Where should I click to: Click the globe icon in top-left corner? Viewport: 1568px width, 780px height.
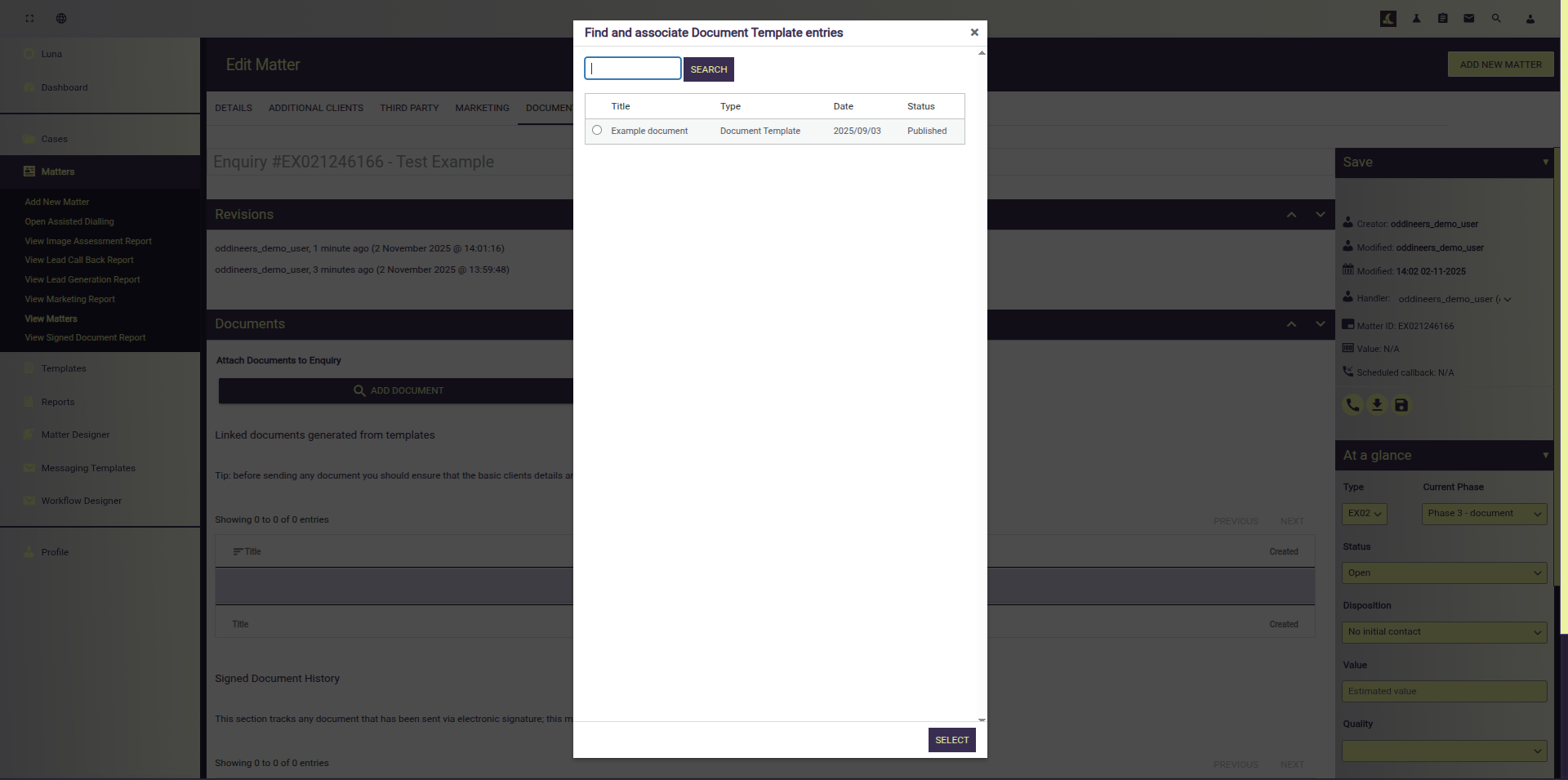click(x=61, y=19)
